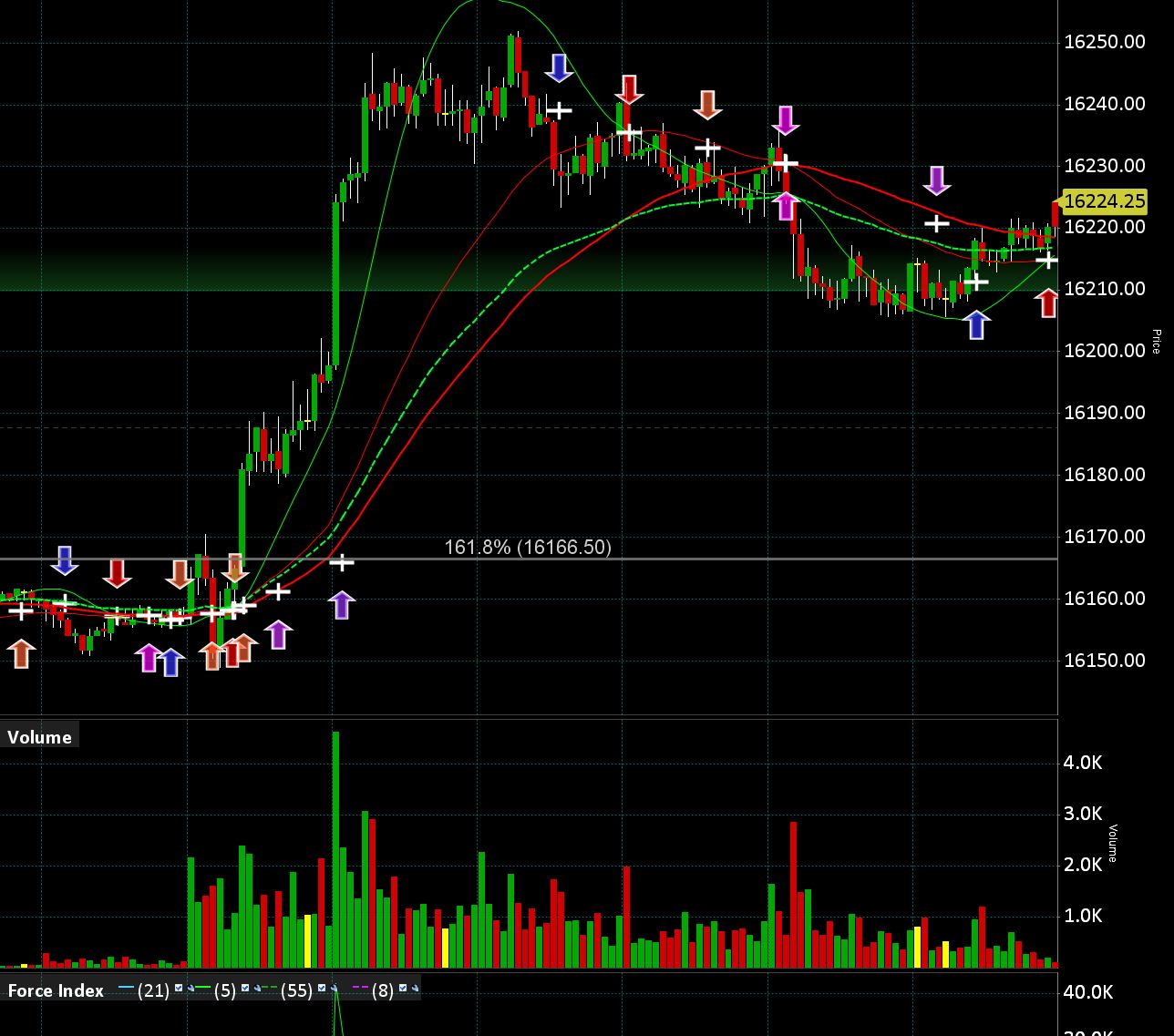Toggle the Force Index (5) checkbox
Image resolution: width=1174 pixels, height=1036 pixels.
(x=245, y=989)
